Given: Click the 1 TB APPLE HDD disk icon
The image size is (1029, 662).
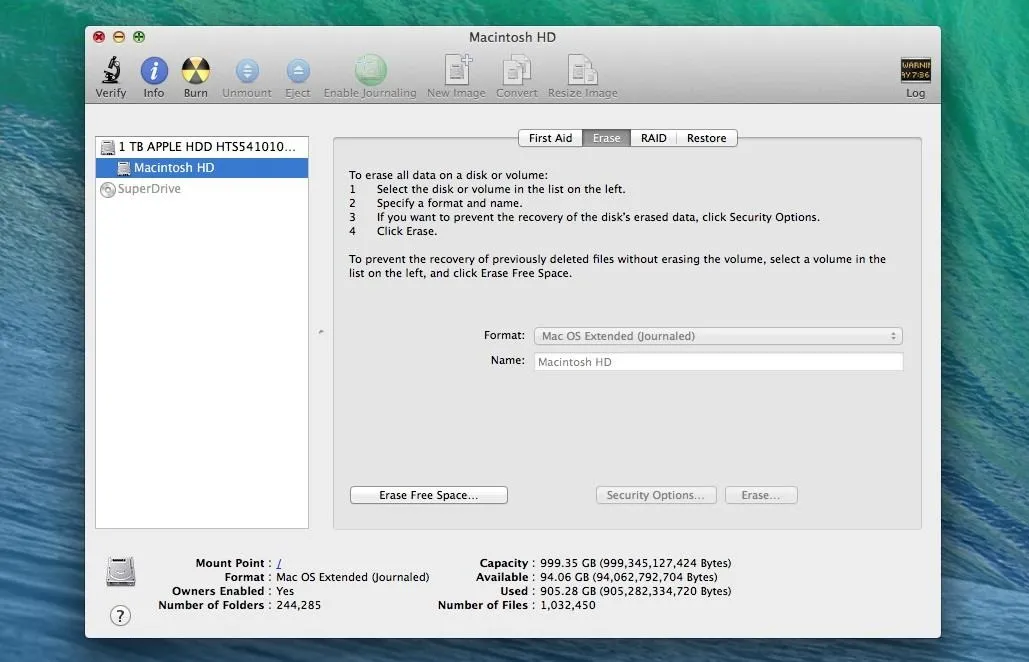Looking at the screenshot, I should tap(108, 147).
